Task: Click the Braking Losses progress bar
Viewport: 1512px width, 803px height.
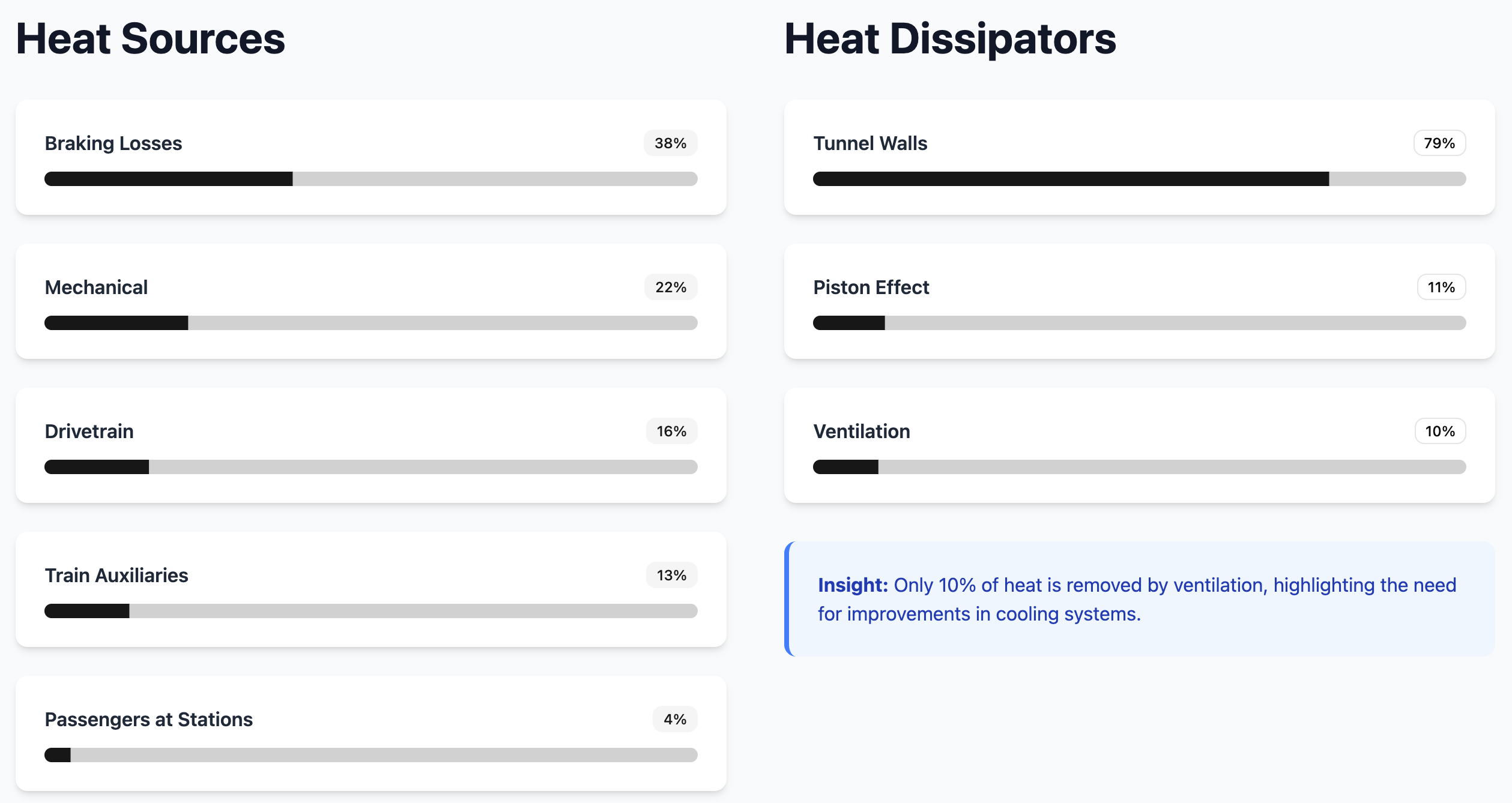Action: click(x=371, y=179)
